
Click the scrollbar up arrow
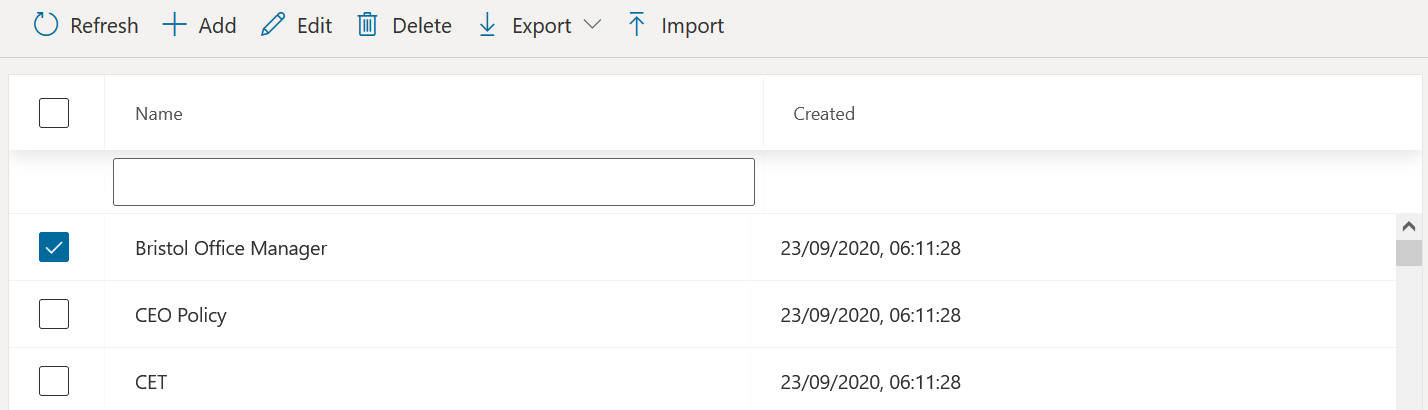[x=1409, y=227]
